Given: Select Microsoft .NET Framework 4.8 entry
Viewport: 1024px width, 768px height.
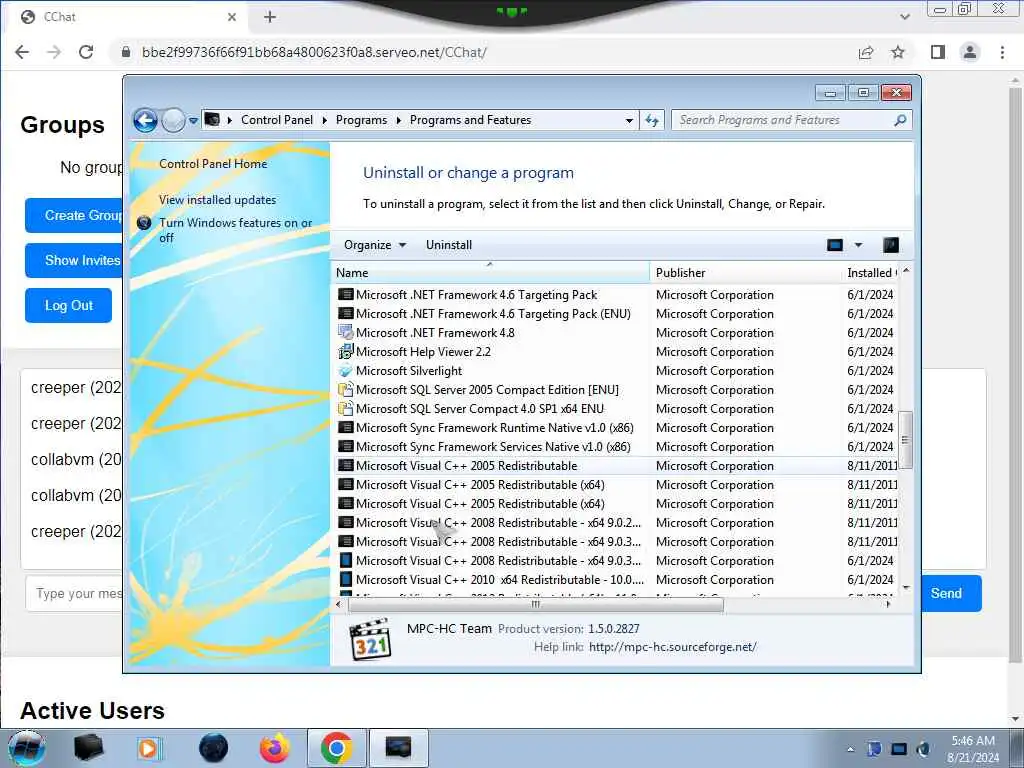Looking at the screenshot, I should coord(616,333).
